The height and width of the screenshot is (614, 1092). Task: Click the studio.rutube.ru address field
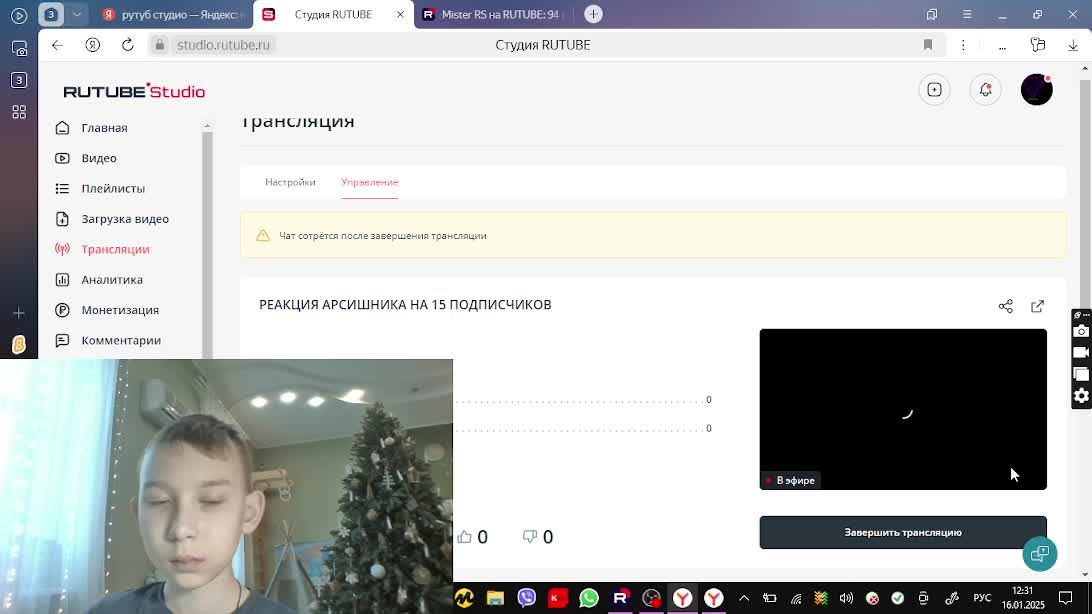point(223,45)
